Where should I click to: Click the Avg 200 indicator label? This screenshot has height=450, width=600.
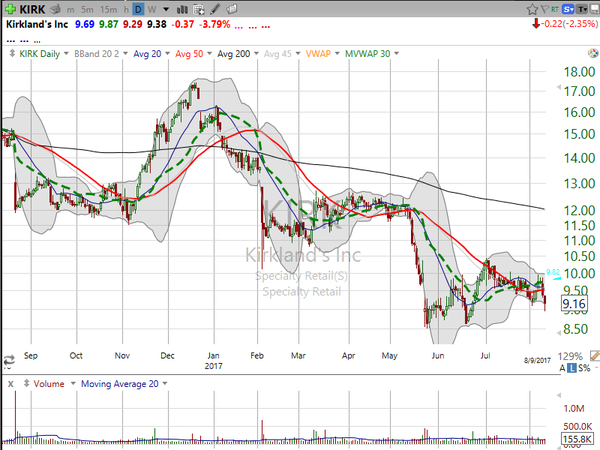234,54
